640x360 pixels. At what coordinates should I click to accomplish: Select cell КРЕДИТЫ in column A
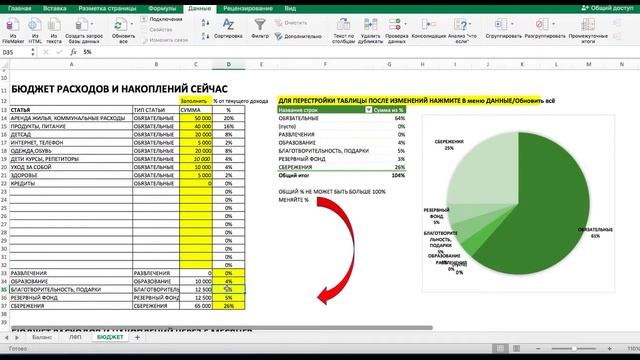71,183
